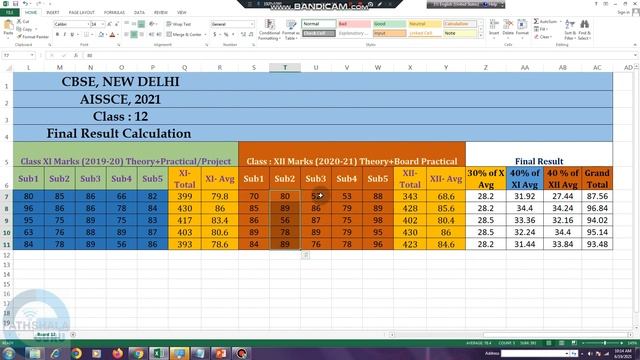Expand the cell styles gallery

pos(480,36)
